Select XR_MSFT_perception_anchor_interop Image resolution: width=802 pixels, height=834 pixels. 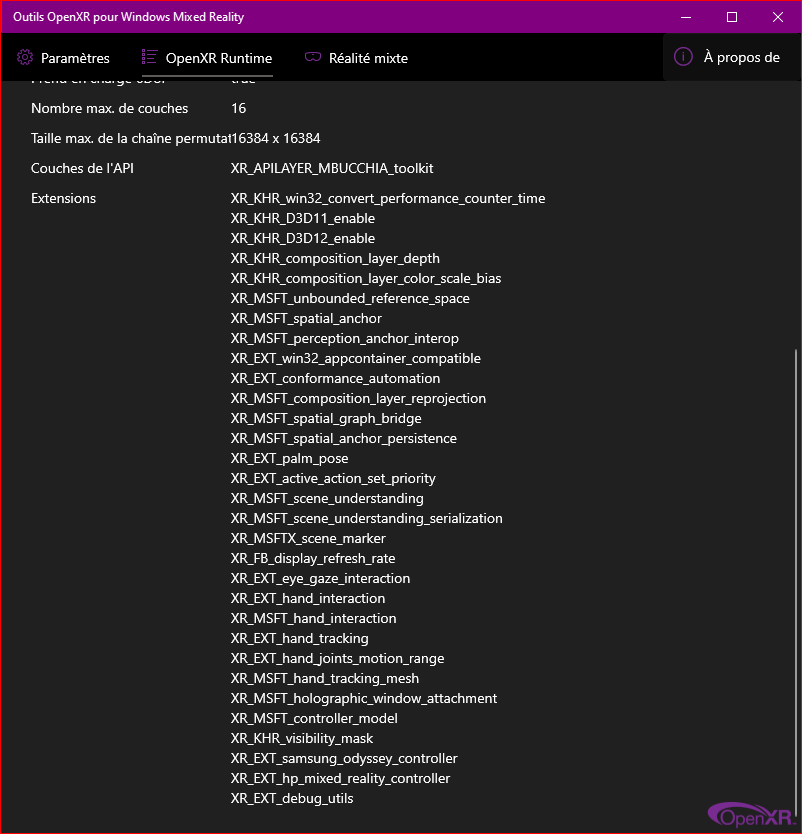click(x=345, y=339)
